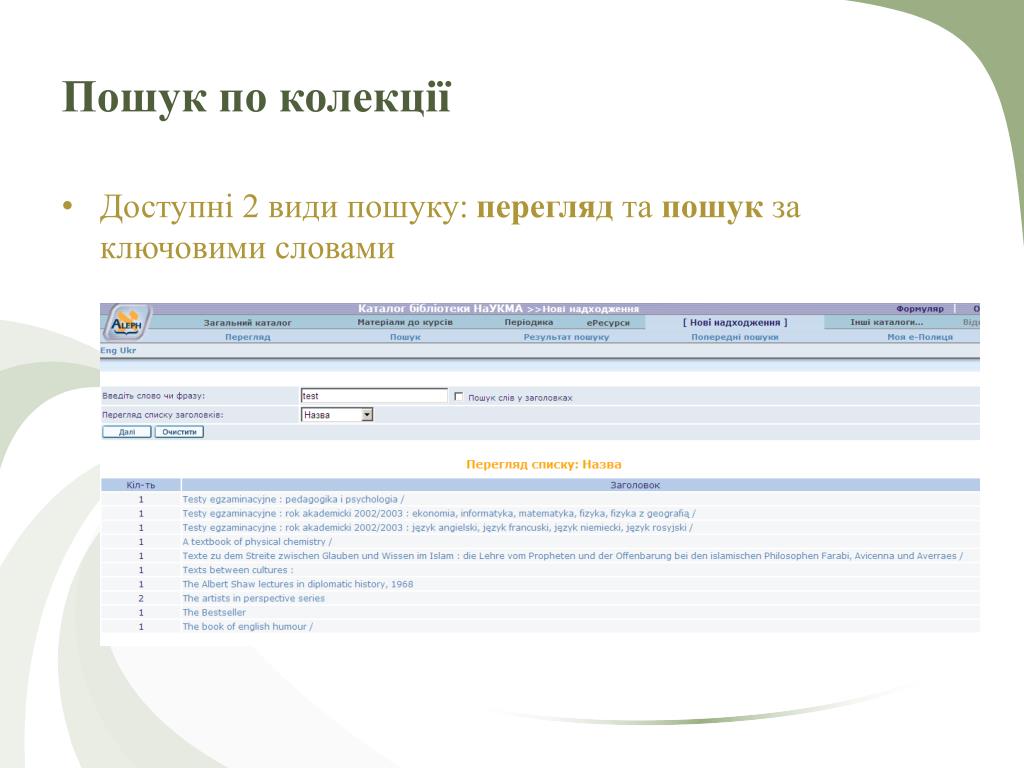Viewport: 1024px width, 768px height.
Task: Switch to the 'еРесурси' tab
Action: coord(608,323)
